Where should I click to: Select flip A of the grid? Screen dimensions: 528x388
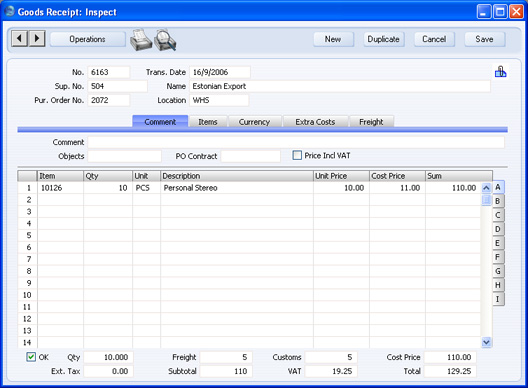pos(498,187)
